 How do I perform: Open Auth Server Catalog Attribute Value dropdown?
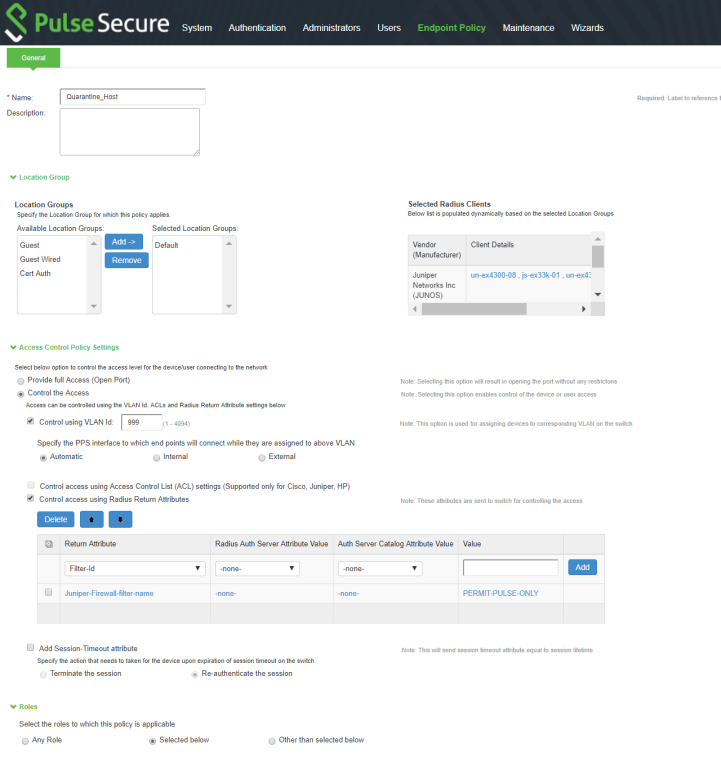[x=380, y=569]
